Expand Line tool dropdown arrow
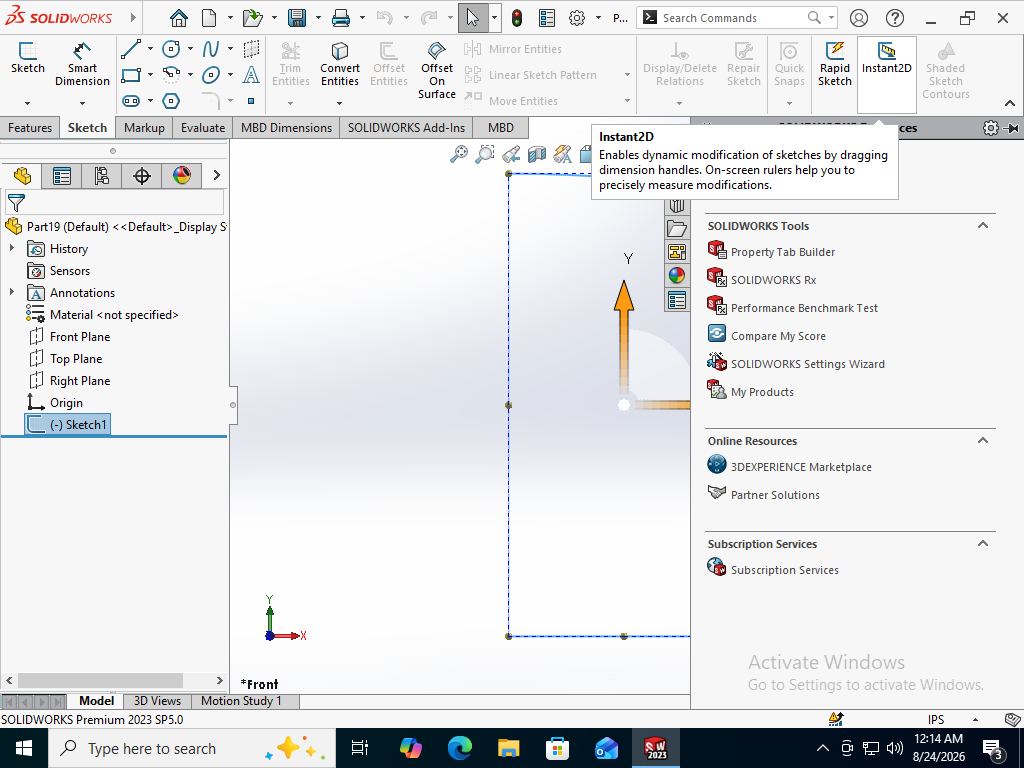Viewport: 1024px width, 768px height. [x=150, y=49]
